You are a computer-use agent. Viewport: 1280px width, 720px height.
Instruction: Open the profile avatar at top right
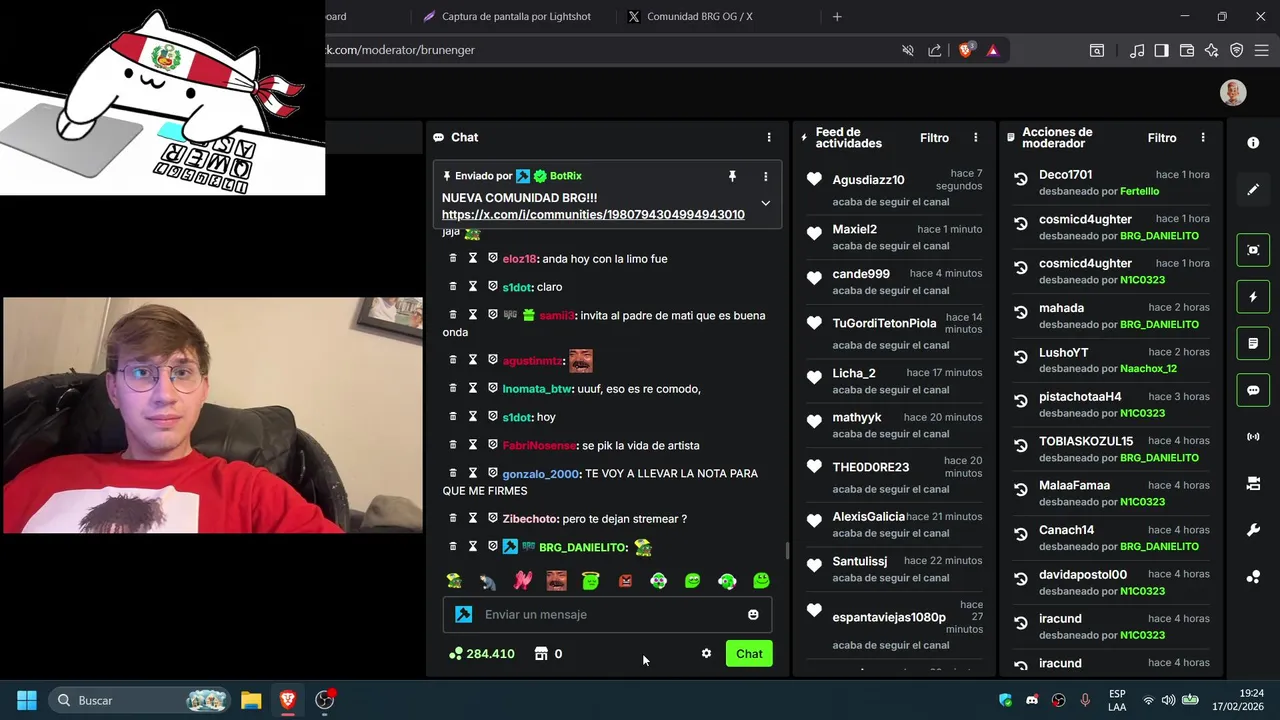[1233, 92]
